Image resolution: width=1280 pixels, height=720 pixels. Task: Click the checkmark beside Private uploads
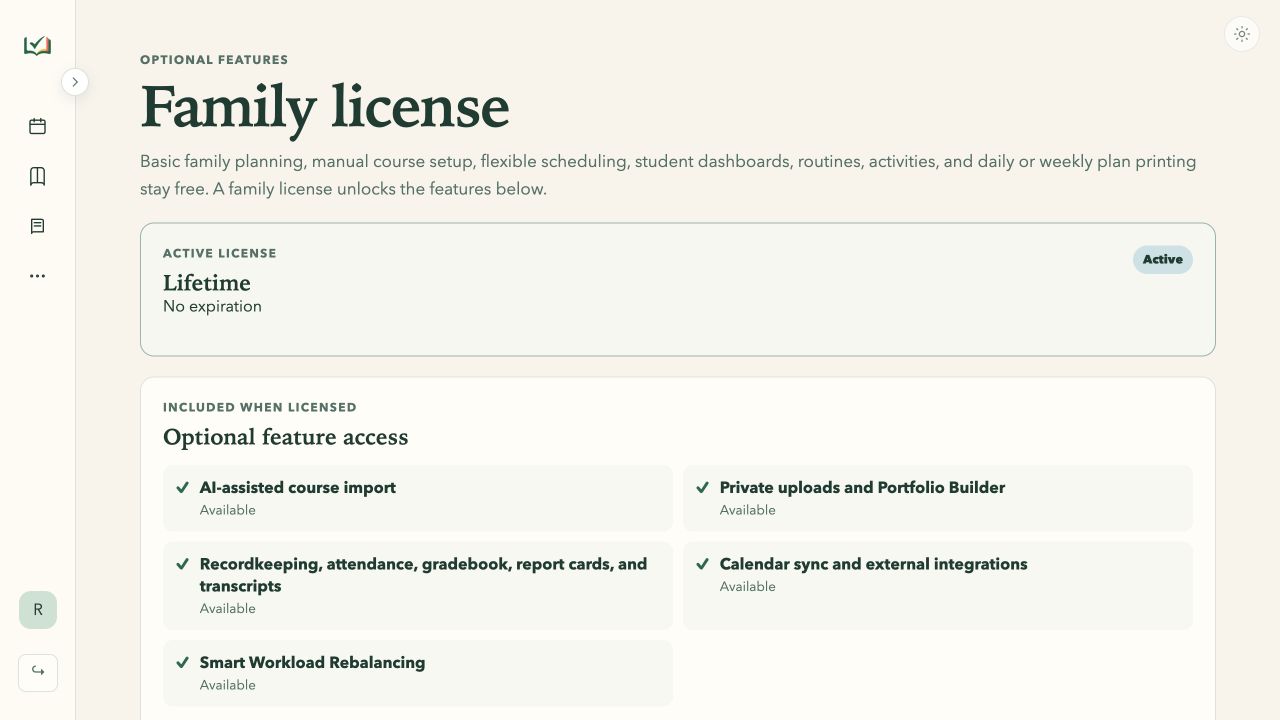pyautogui.click(x=703, y=488)
